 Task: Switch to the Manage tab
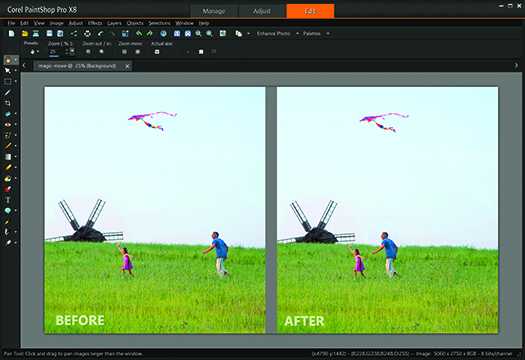point(214,11)
